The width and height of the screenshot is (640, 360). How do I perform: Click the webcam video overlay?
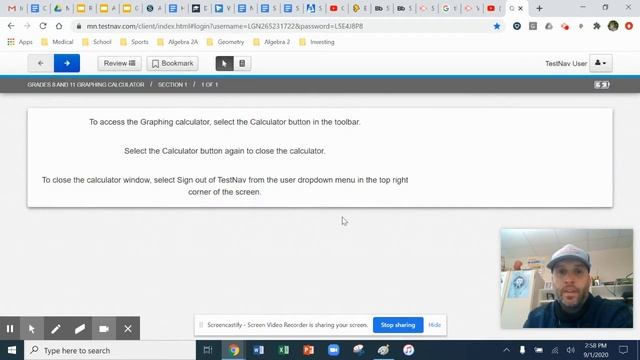point(567,278)
